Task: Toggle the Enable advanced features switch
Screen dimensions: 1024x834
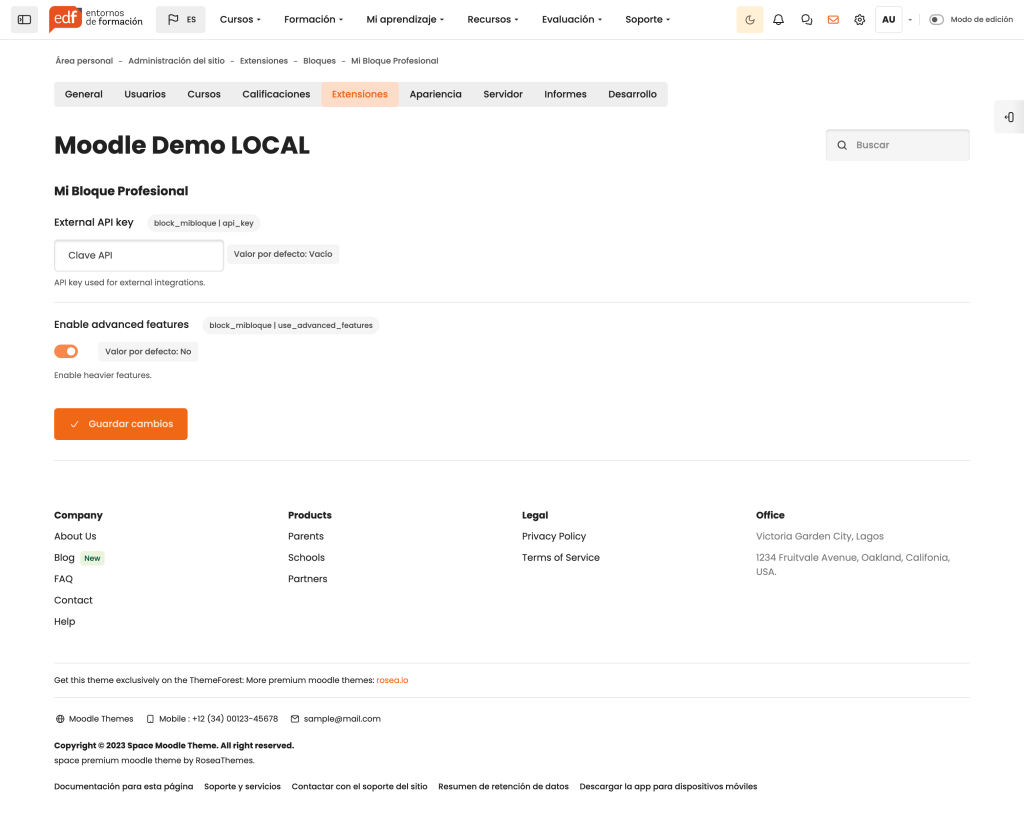Action: (65, 351)
